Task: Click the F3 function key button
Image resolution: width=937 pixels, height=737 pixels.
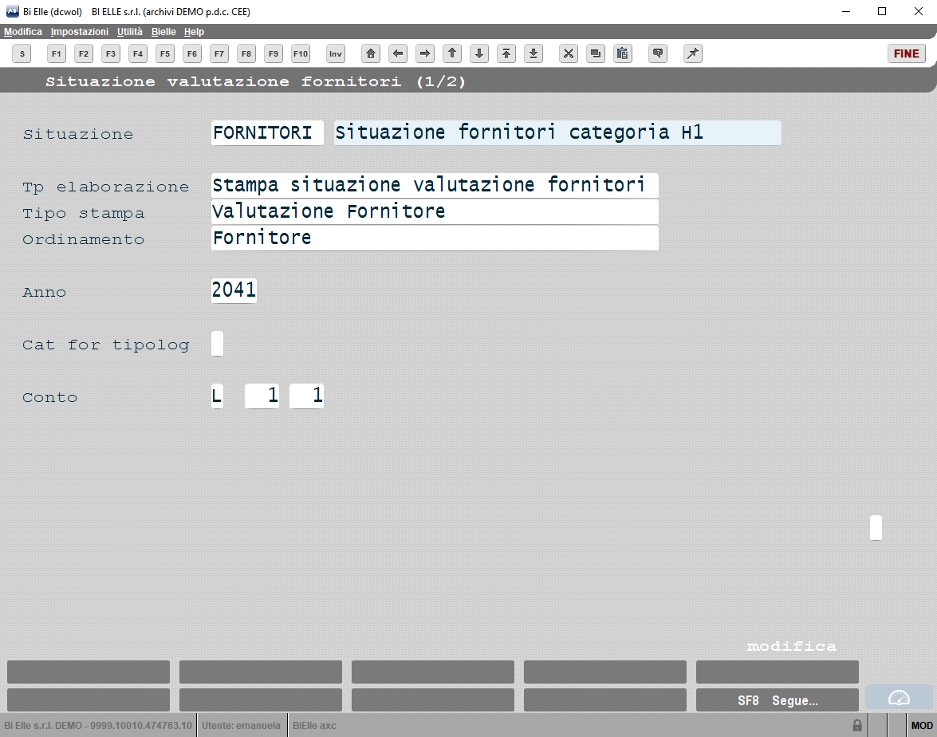Action: click(x=111, y=54)
